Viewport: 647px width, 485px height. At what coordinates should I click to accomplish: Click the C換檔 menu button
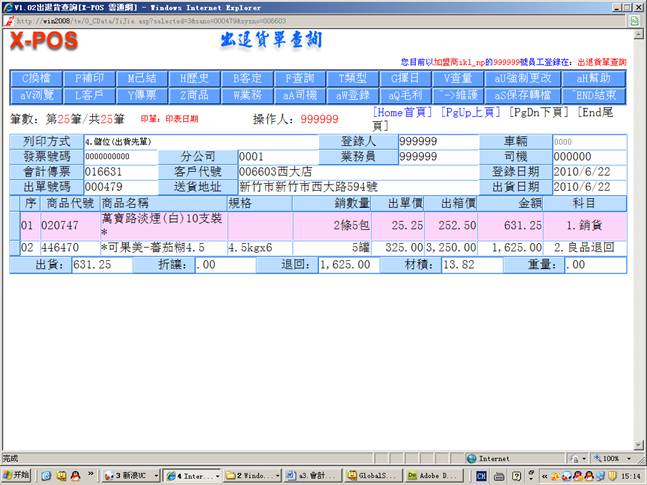click(x=37, y=77)
